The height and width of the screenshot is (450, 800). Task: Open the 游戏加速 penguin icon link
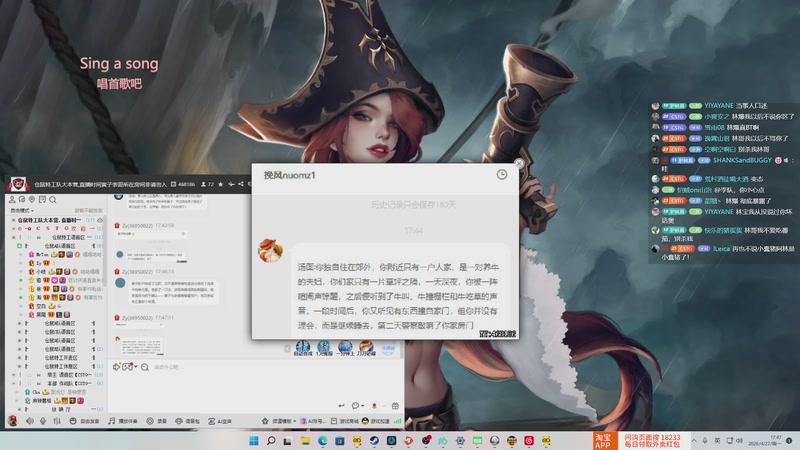tap(376, 421)
